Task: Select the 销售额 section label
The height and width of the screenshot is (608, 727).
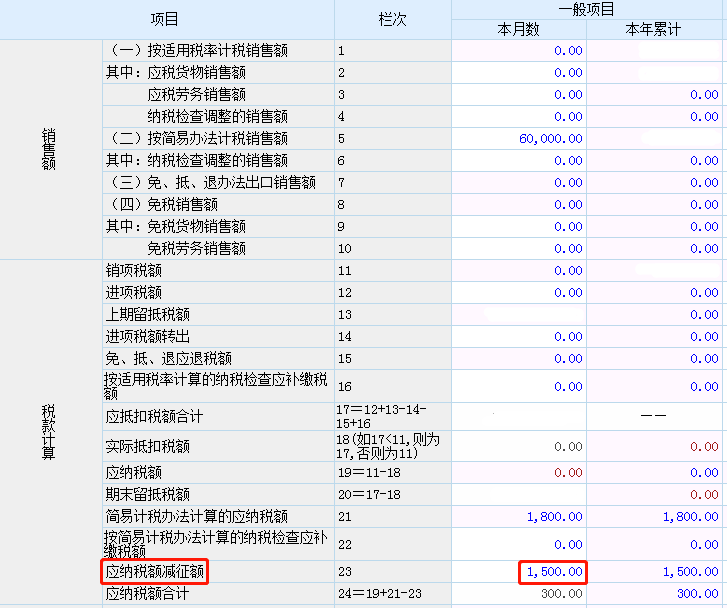Action: [49, 148]
